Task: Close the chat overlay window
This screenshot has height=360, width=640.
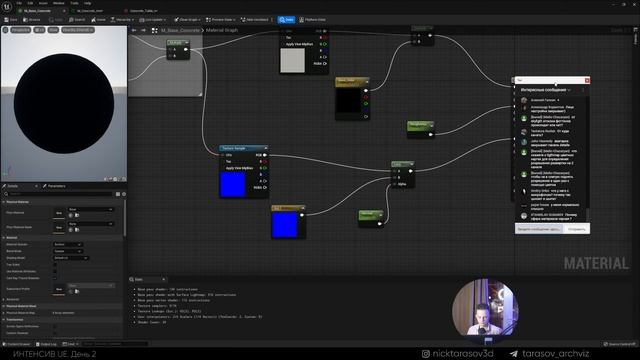Action: pyautogui.click(x=587, y=80)
